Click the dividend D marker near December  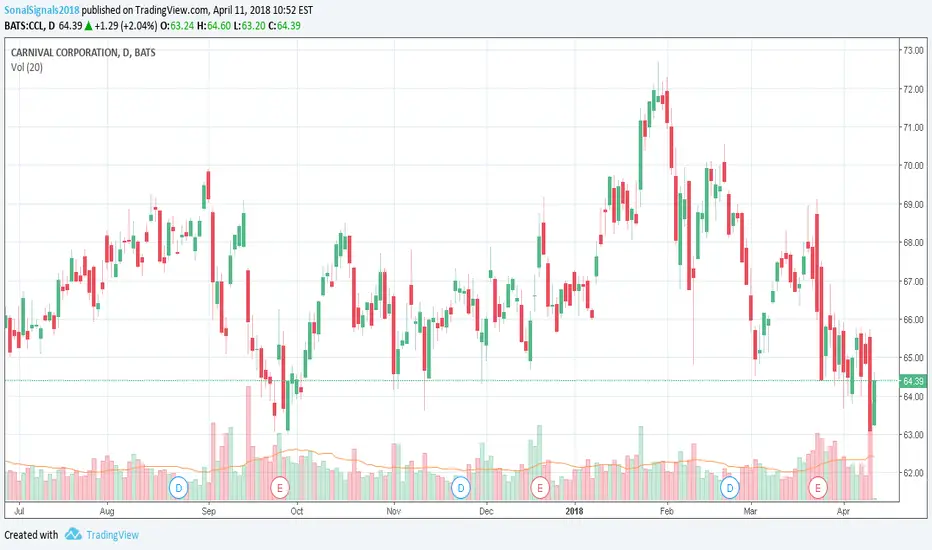coord(461,488)
